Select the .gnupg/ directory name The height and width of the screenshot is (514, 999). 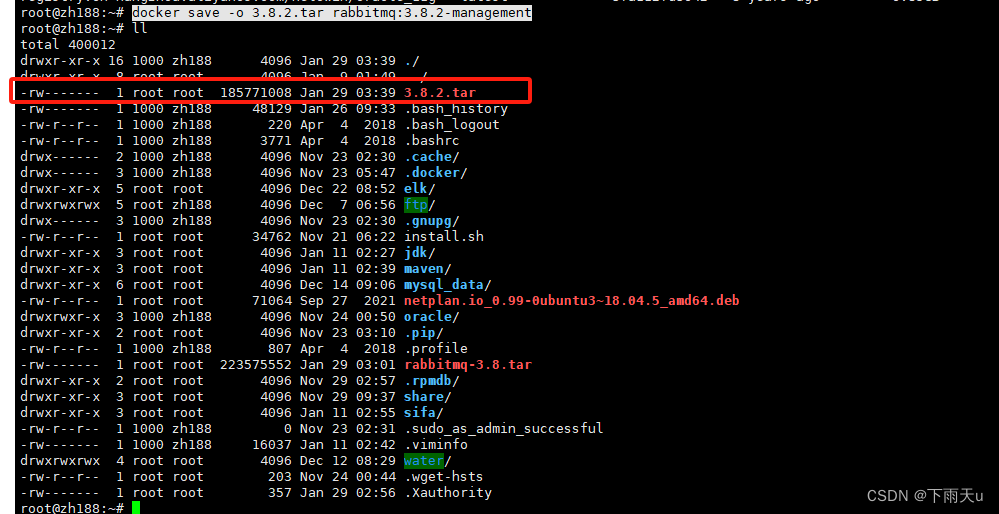click(431, 221)
